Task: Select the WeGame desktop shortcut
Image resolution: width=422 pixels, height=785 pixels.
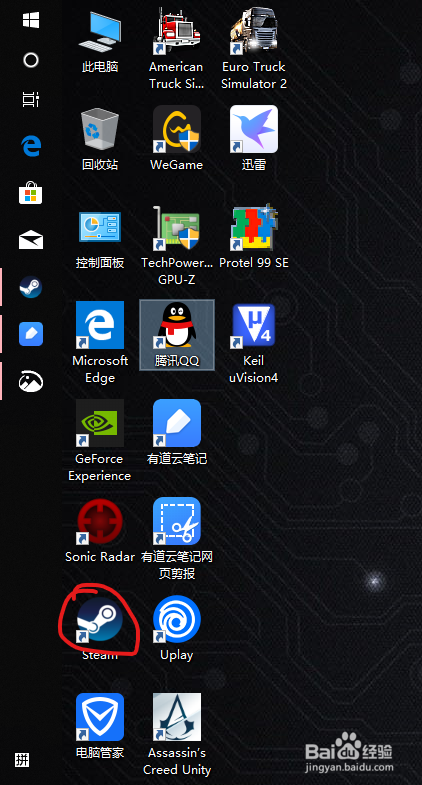Action: pyautogui.click(x=176, y=138)
